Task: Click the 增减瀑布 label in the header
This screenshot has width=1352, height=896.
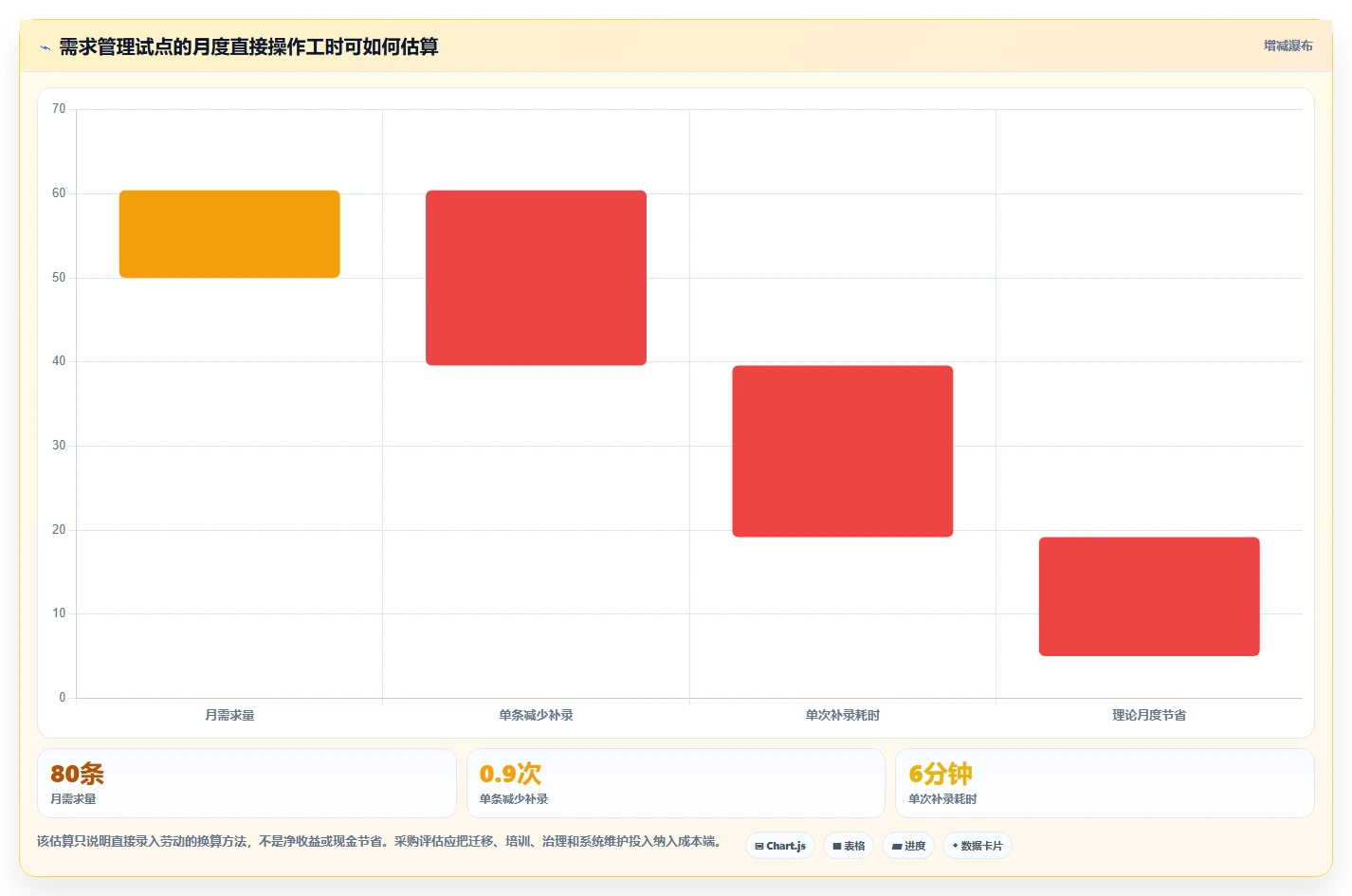Action: 1288,46
